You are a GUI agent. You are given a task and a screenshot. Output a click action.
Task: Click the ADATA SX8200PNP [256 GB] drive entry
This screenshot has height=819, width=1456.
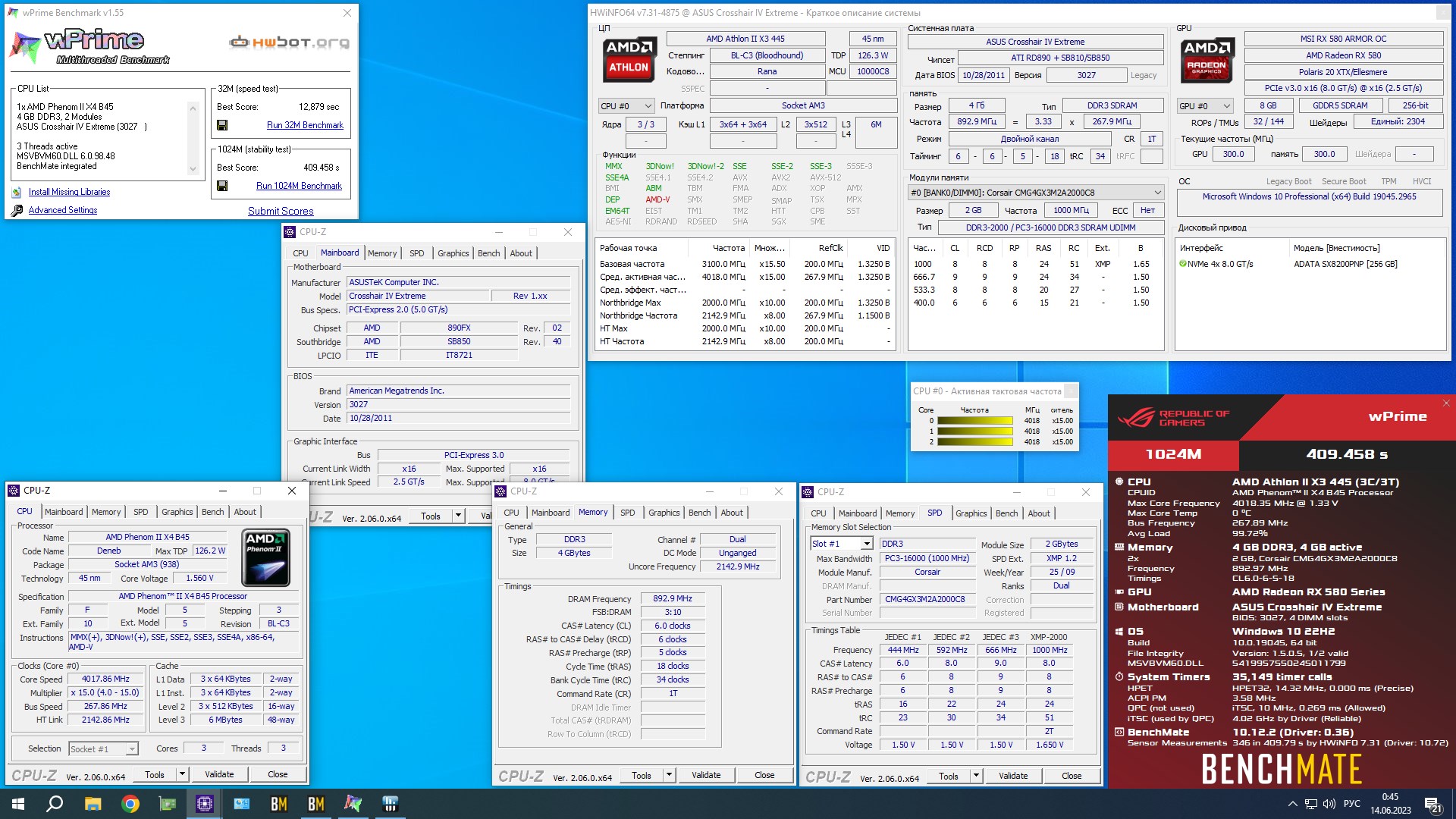coord(1345,264)
